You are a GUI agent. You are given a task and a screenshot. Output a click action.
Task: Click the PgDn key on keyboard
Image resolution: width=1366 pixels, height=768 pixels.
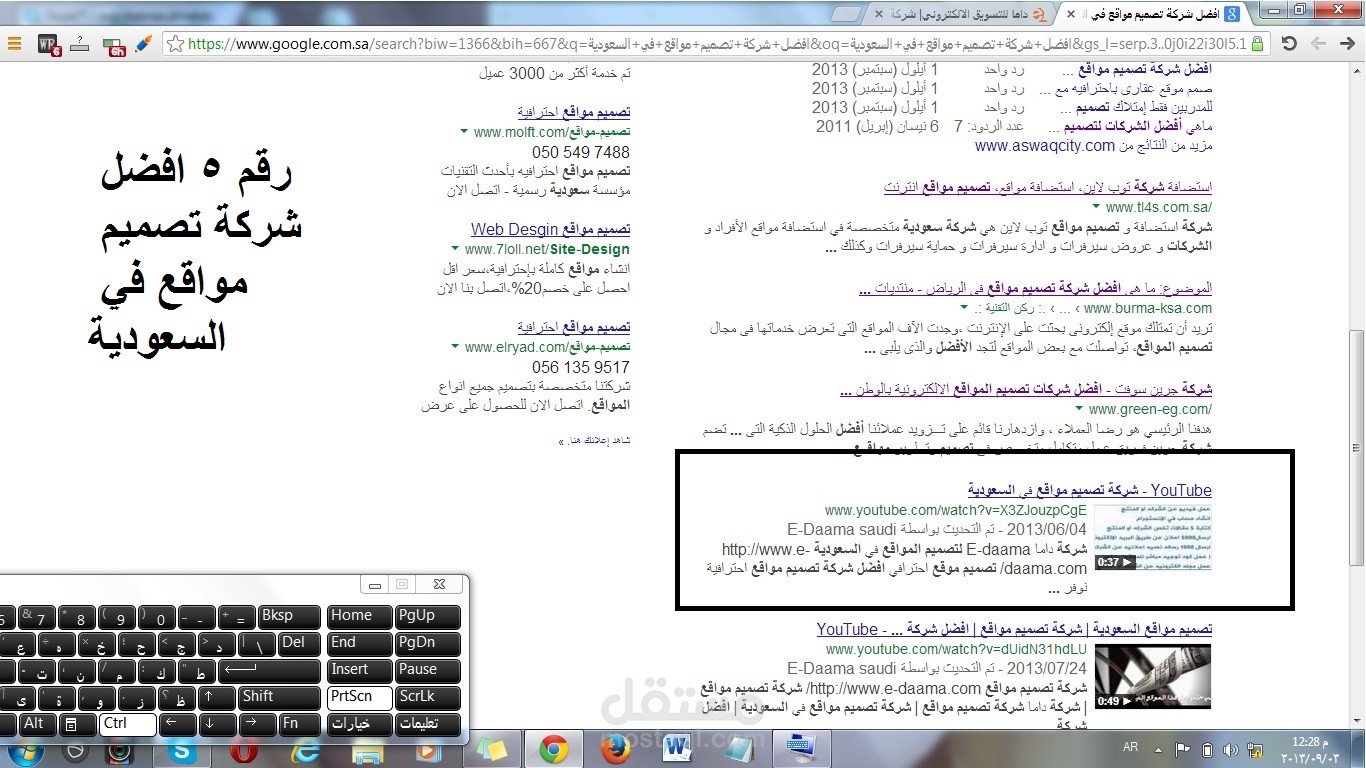point(428,643)
